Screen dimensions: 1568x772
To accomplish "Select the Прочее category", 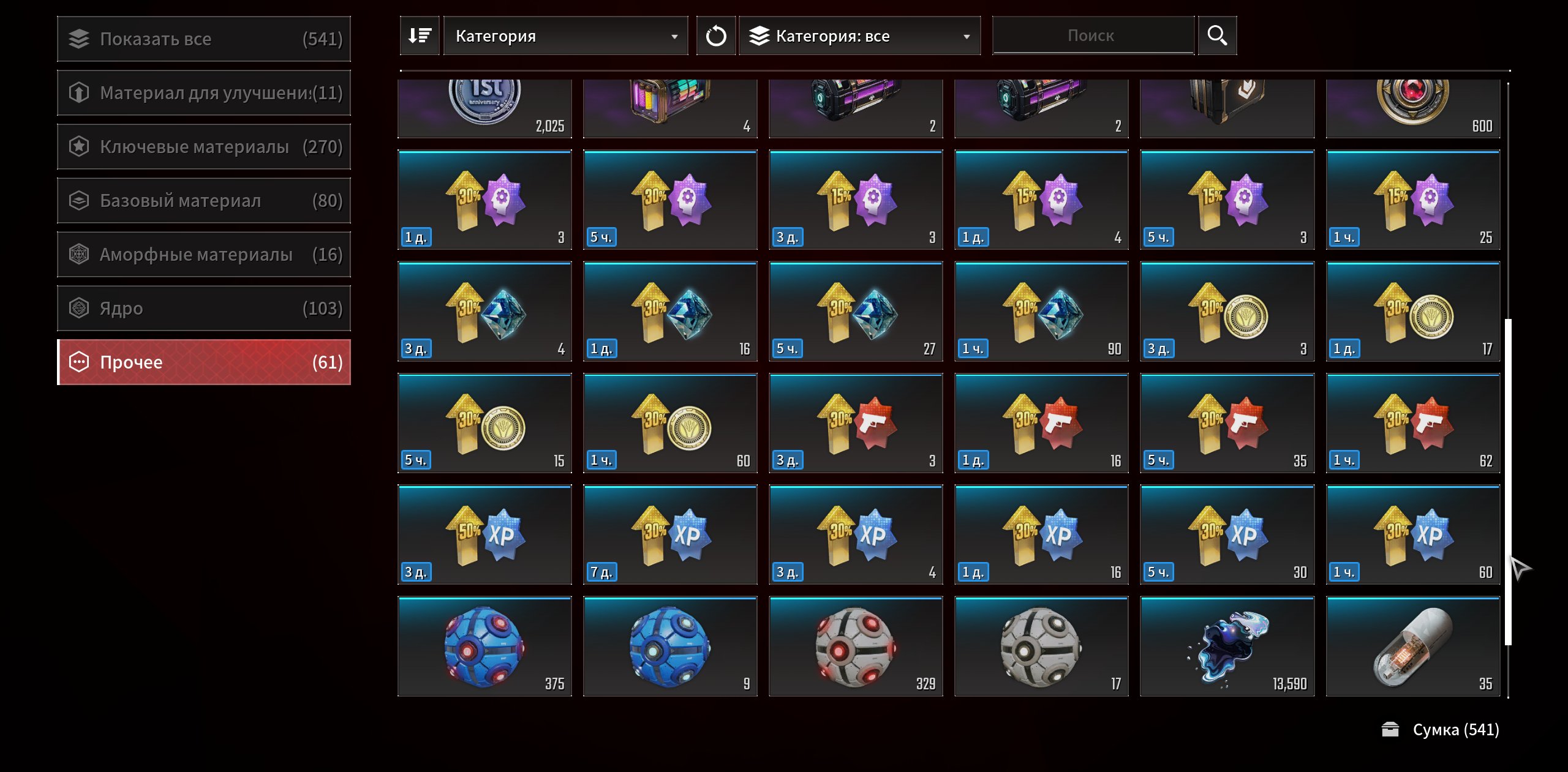I will [x=204, y=362].
